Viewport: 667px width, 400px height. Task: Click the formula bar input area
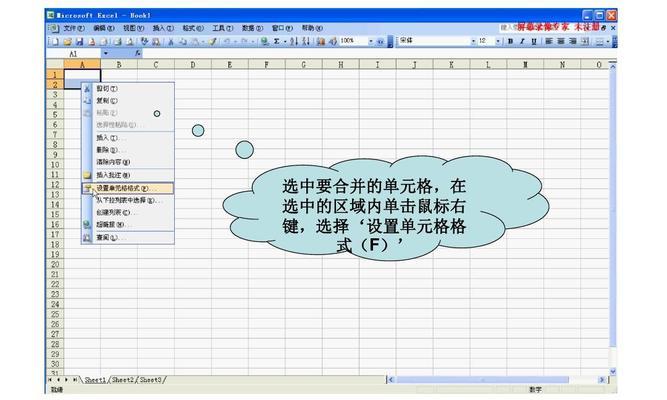click(379, 53)
